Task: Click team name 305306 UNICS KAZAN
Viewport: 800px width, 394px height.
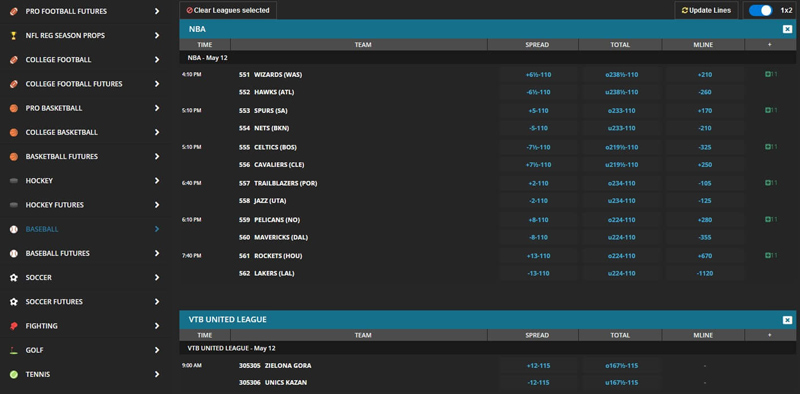Action: pos(273,382)
